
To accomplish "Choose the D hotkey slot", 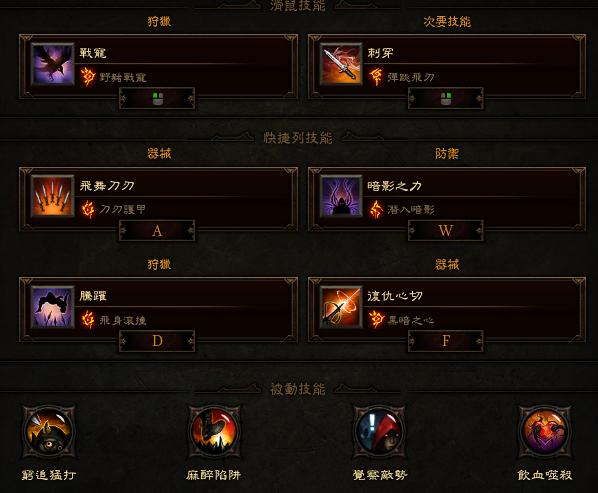I will [157, 341].
